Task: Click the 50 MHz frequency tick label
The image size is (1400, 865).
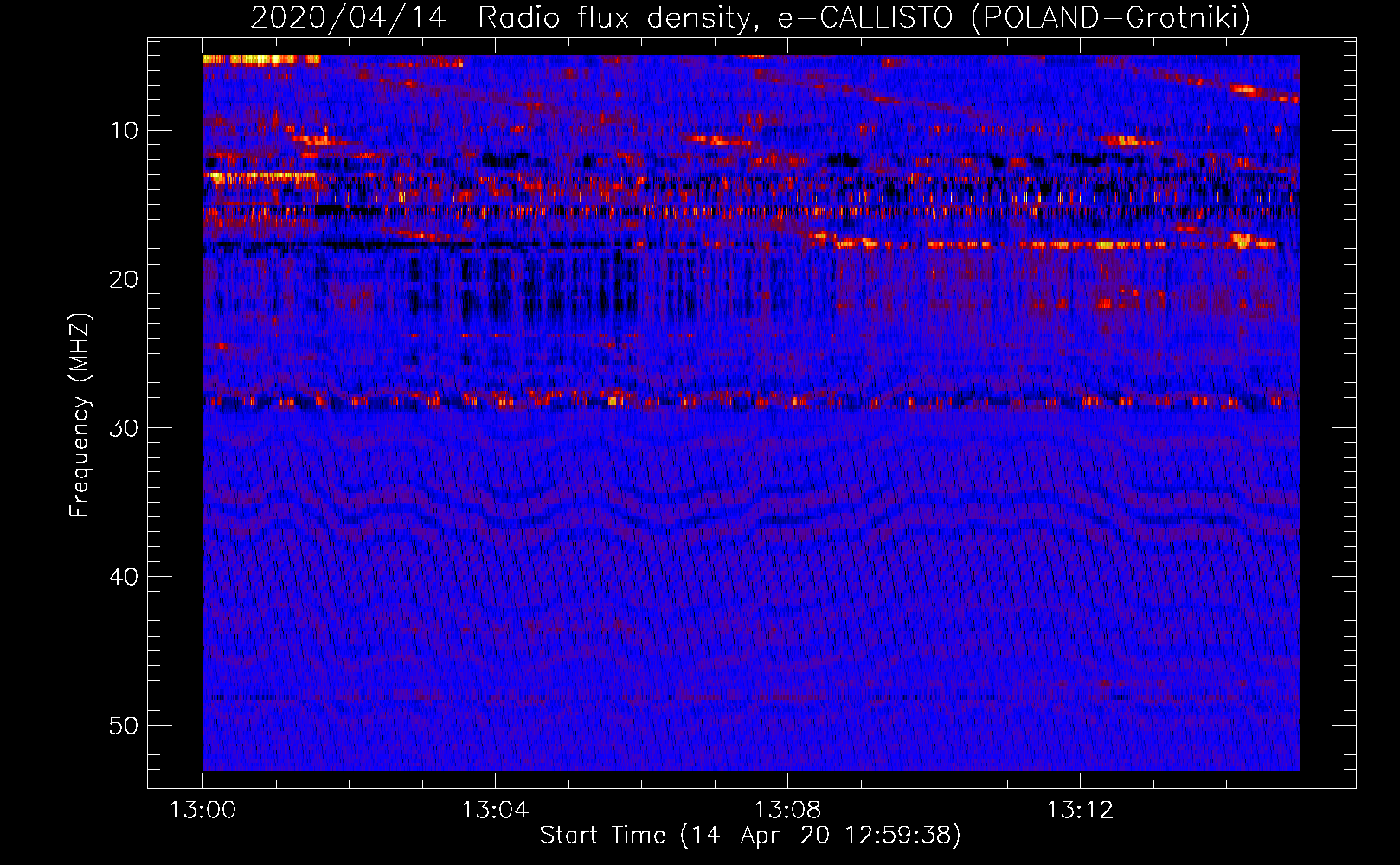Action: tap(124, 726)
